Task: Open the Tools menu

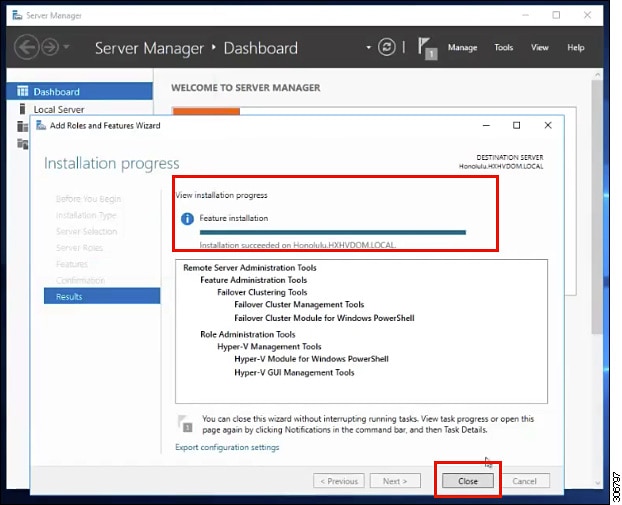Action: point(504,48)
